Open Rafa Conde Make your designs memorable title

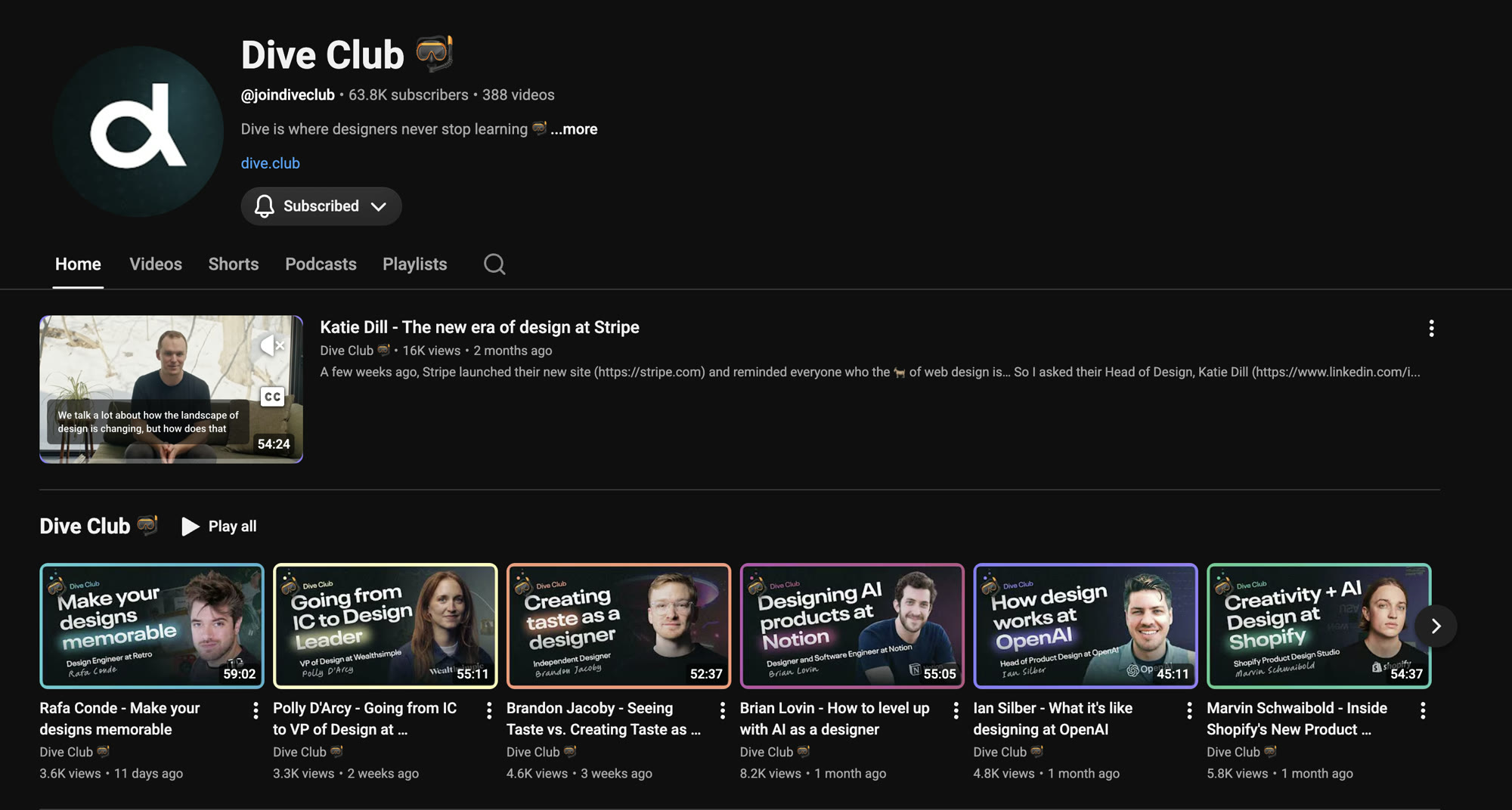(119, 719)
